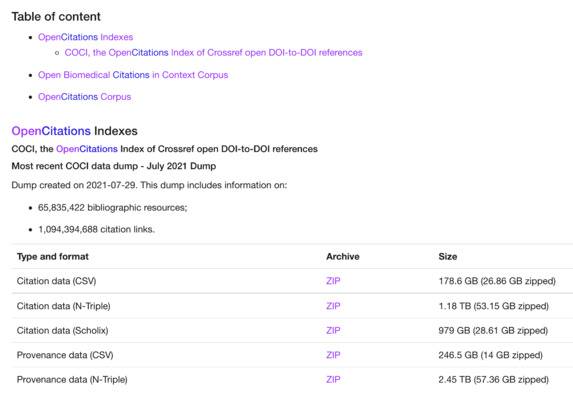Open the OpenCitations Indexes contents link
The image size is (573, 400).
point(86,37)
